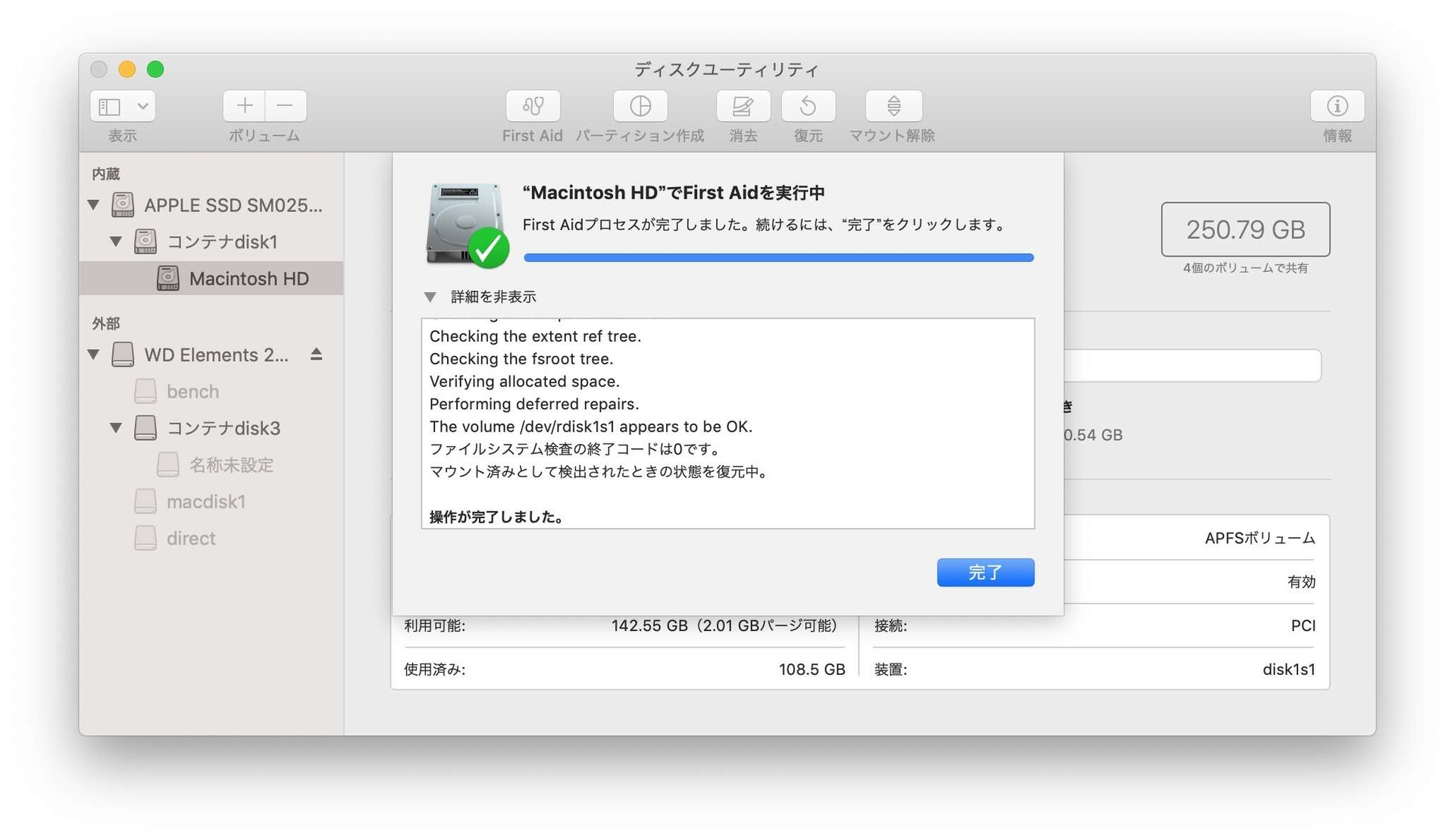
Task: Click the ファイルシステム検査の終了コード line
Action: pyautogui.click(x=575, y=449)
